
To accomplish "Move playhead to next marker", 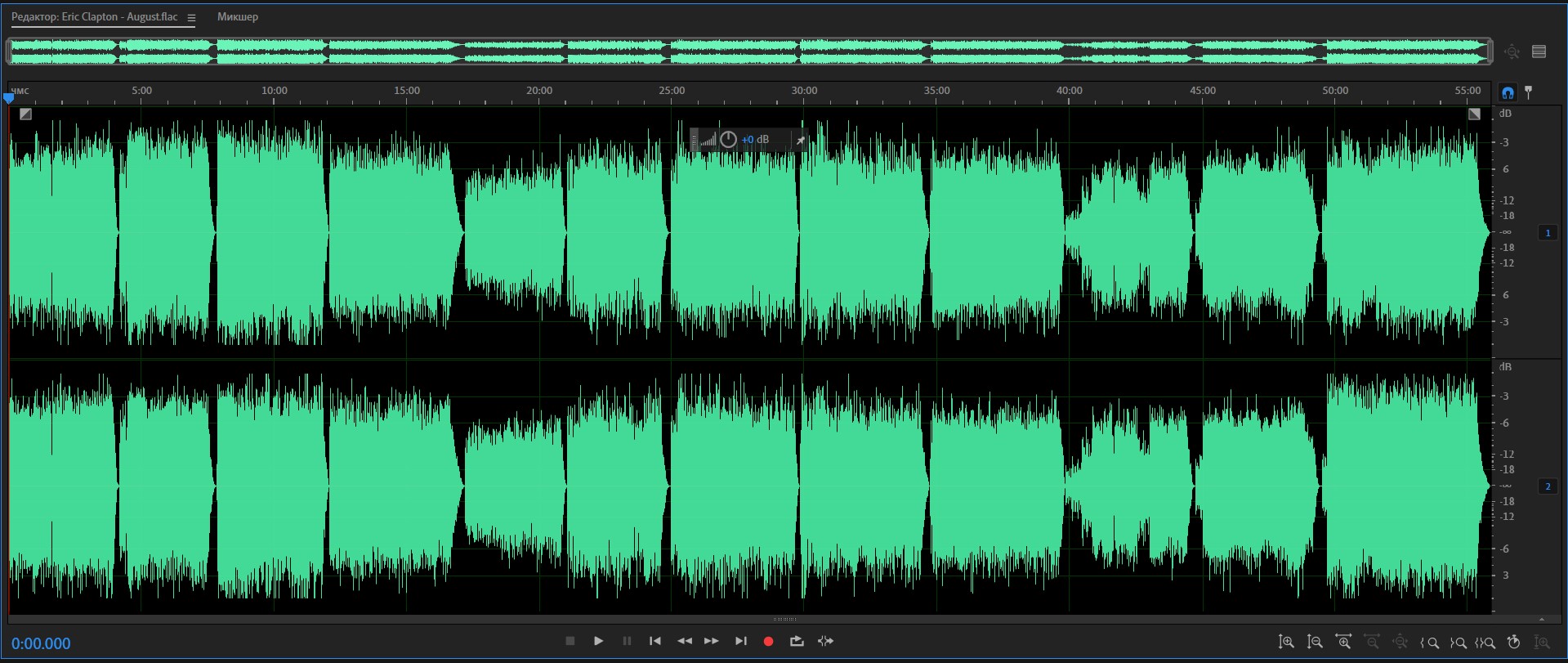I will click(741, 642).
